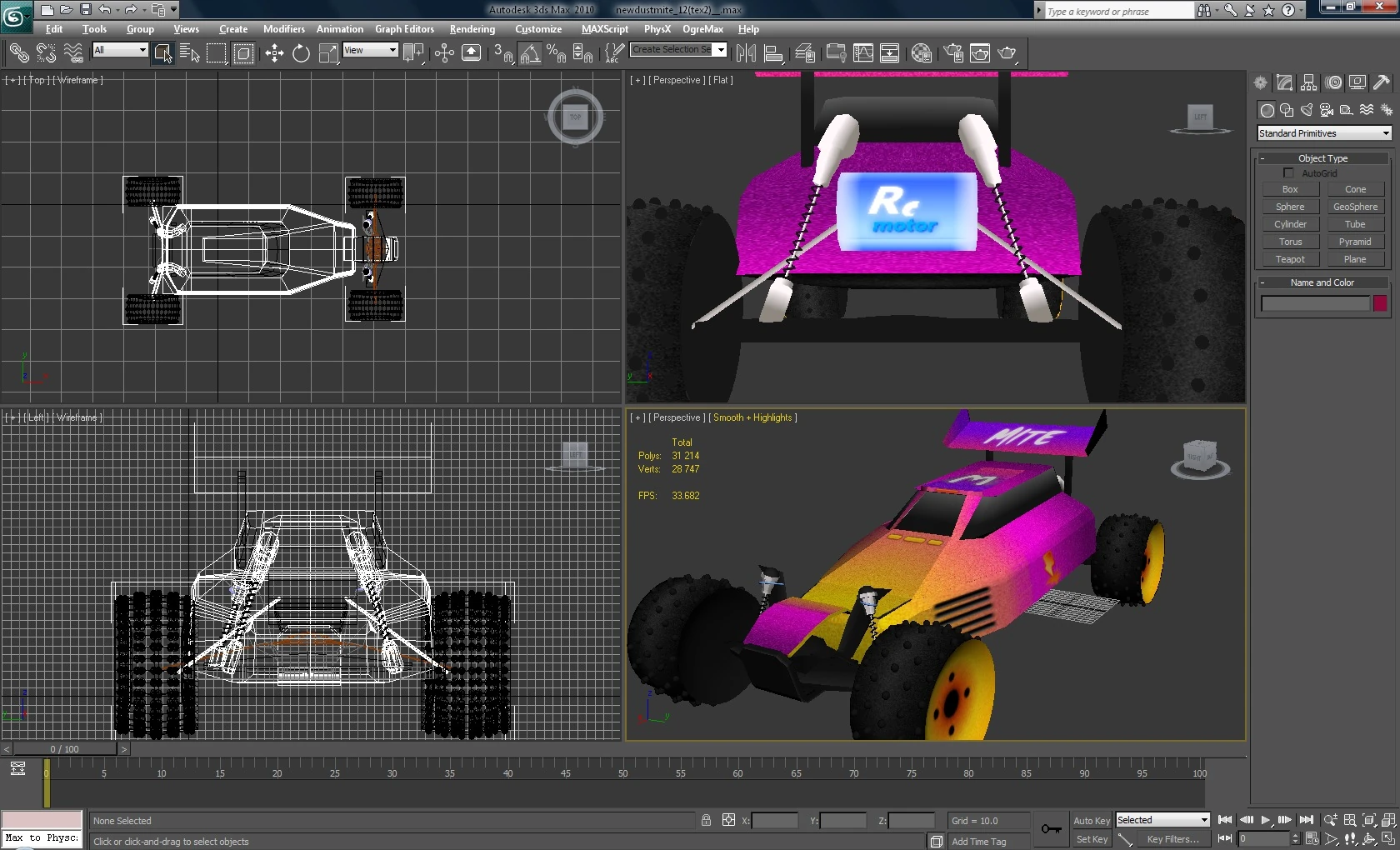Open the 3ds Max application button menu
1400x850 pixels.
tap(15, 16)
